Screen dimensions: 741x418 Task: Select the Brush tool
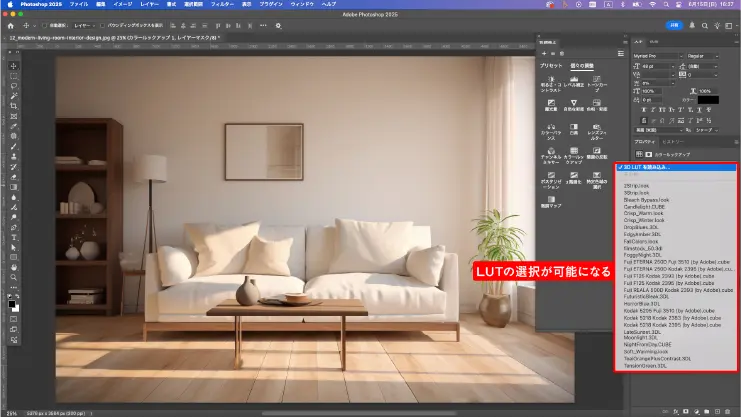click(14, 146)
